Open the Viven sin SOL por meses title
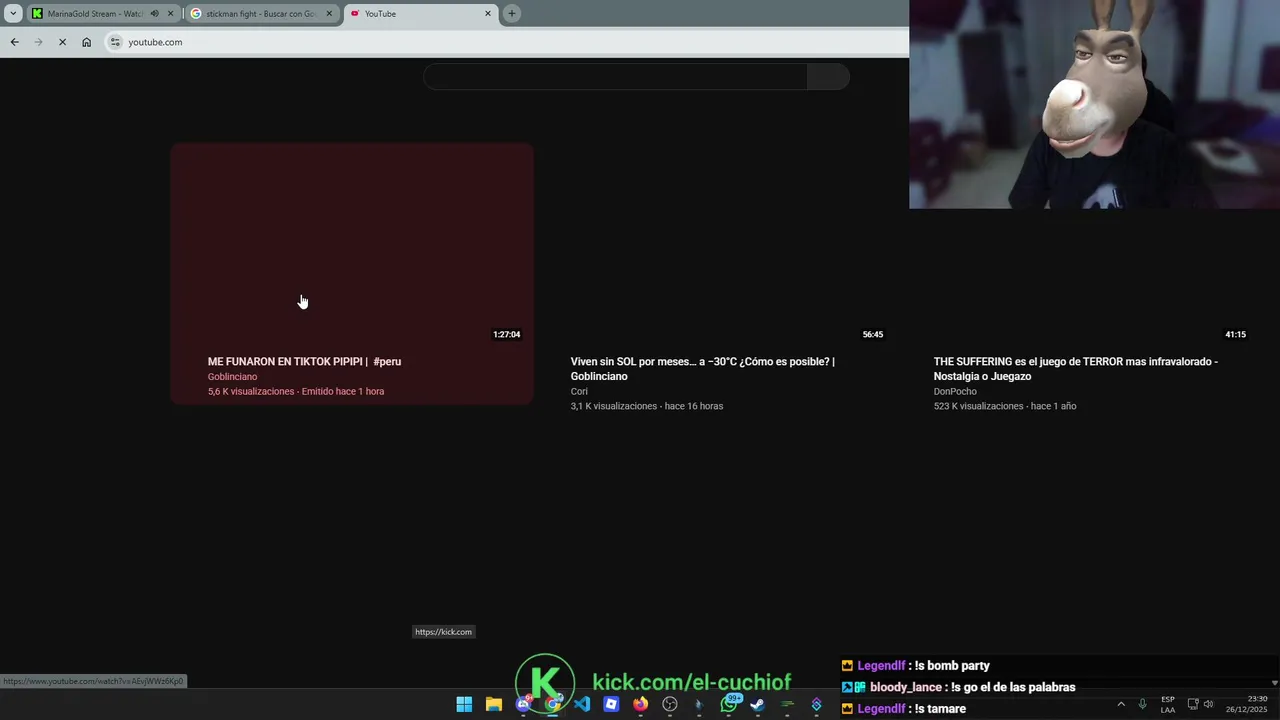Screen dimensions: 1280x720 [x=702, y=369]
